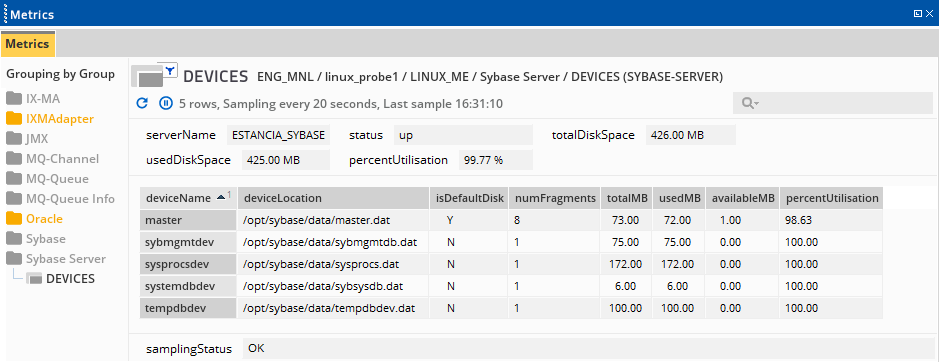Select the systemdbdev row
This screenshot has width=939, height=362.
pyautogui.click(x=511, y=286)
